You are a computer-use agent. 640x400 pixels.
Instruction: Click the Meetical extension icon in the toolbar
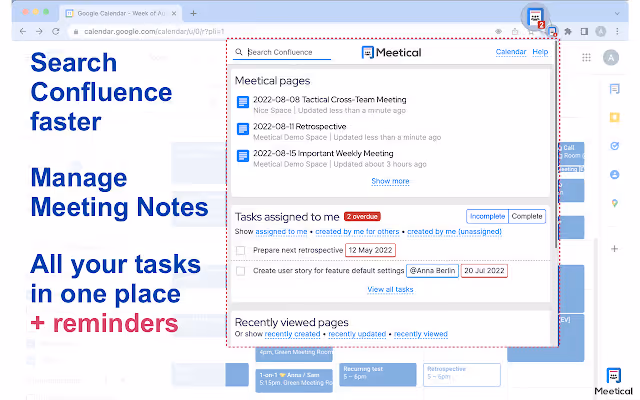[x=552, y=31]
